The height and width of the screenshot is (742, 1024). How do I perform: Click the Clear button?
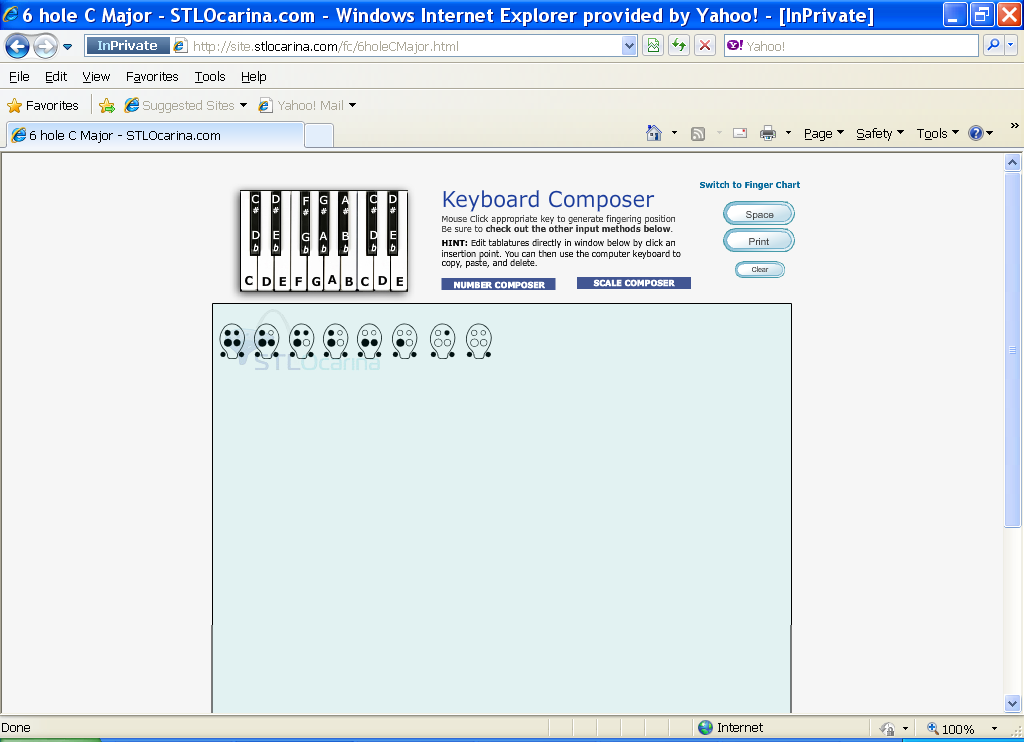(x=760, y=269)
